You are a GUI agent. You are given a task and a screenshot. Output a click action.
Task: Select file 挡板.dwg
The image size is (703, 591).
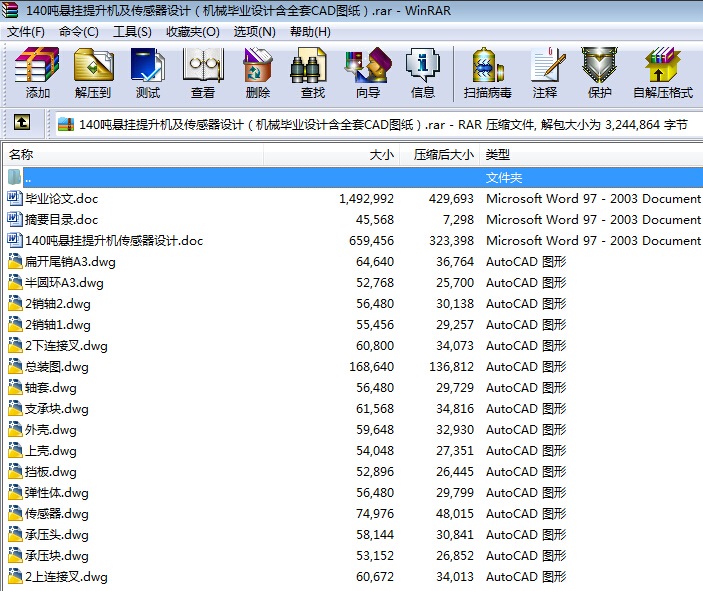51,472
